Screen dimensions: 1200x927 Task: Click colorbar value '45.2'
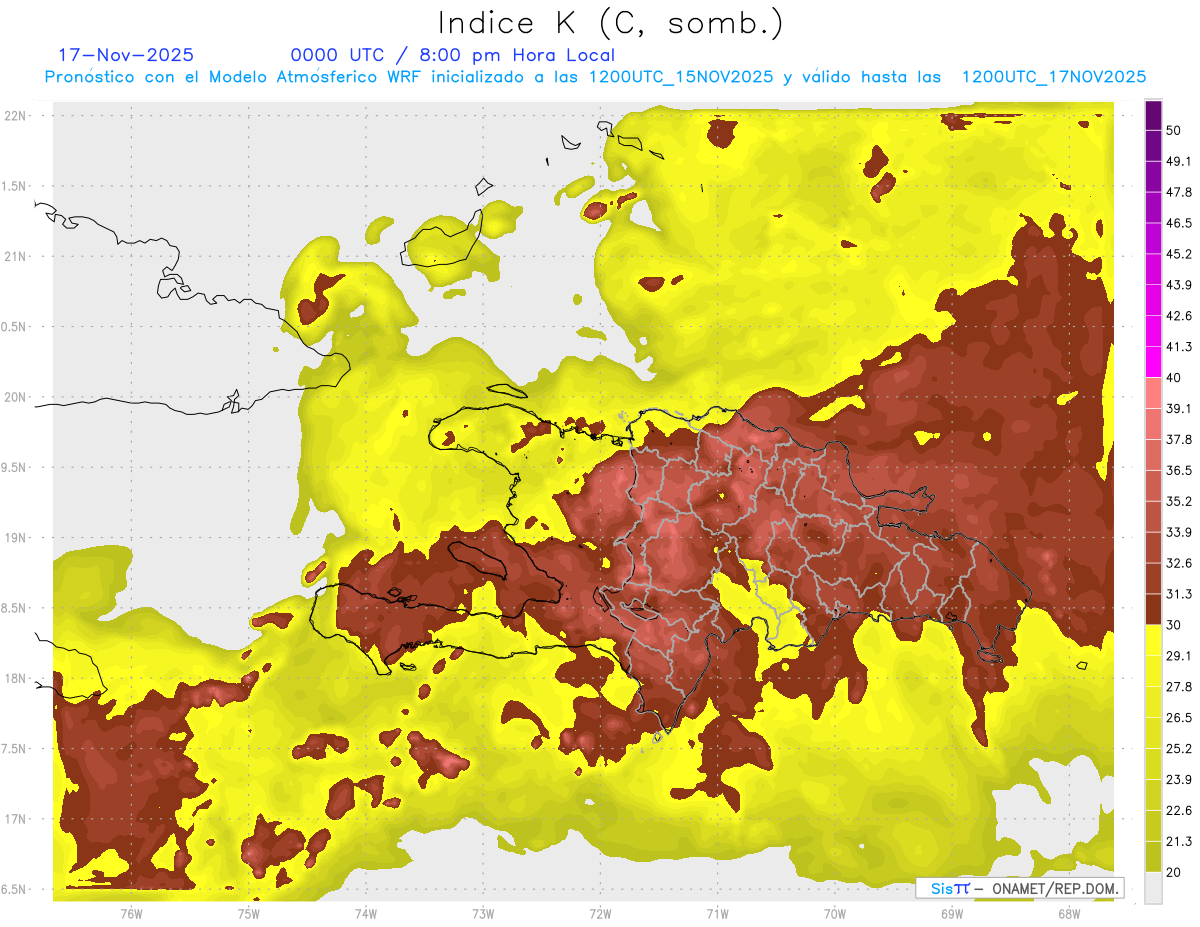coord(1179,254)
